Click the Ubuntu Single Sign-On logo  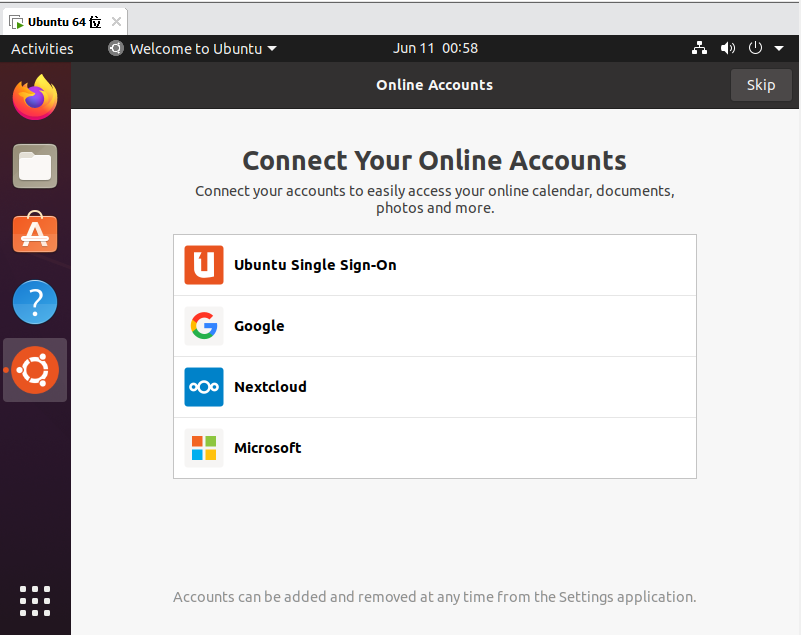(204, 265)
